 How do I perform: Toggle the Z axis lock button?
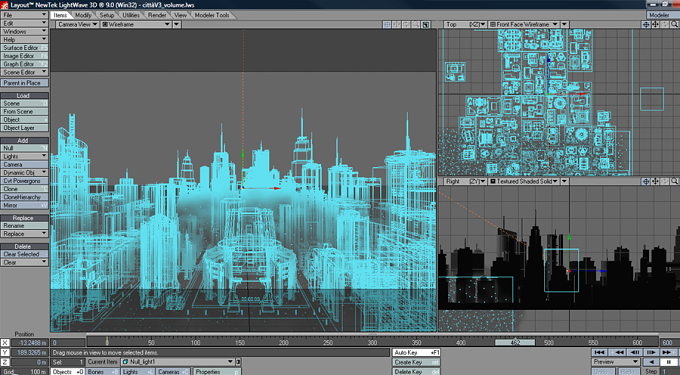[x=5, y=362]
